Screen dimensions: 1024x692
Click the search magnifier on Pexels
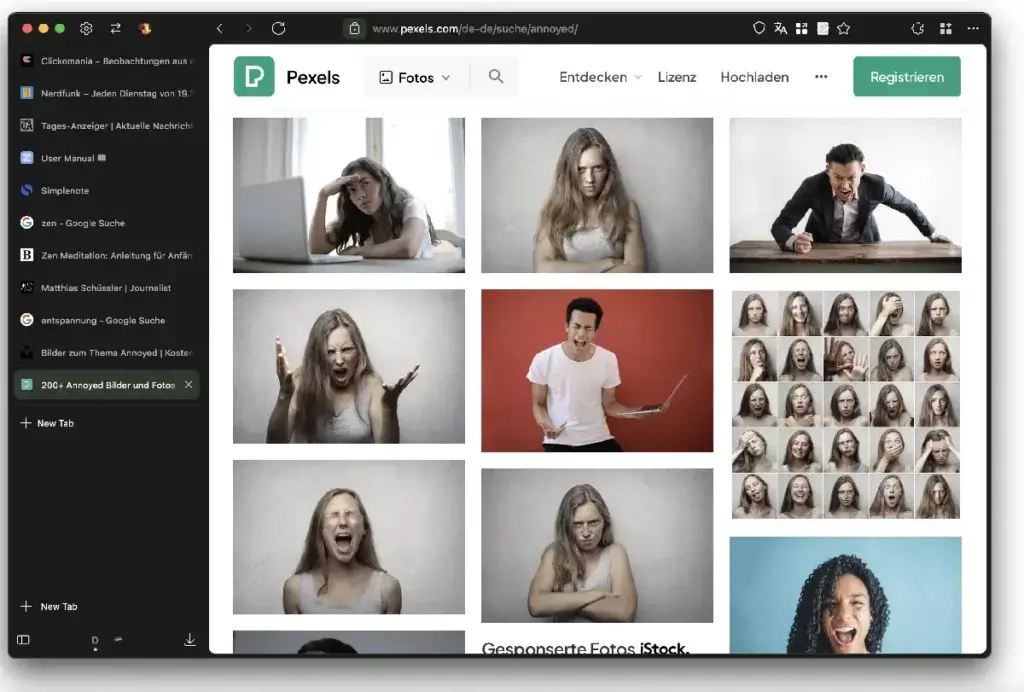coord(496,76)
